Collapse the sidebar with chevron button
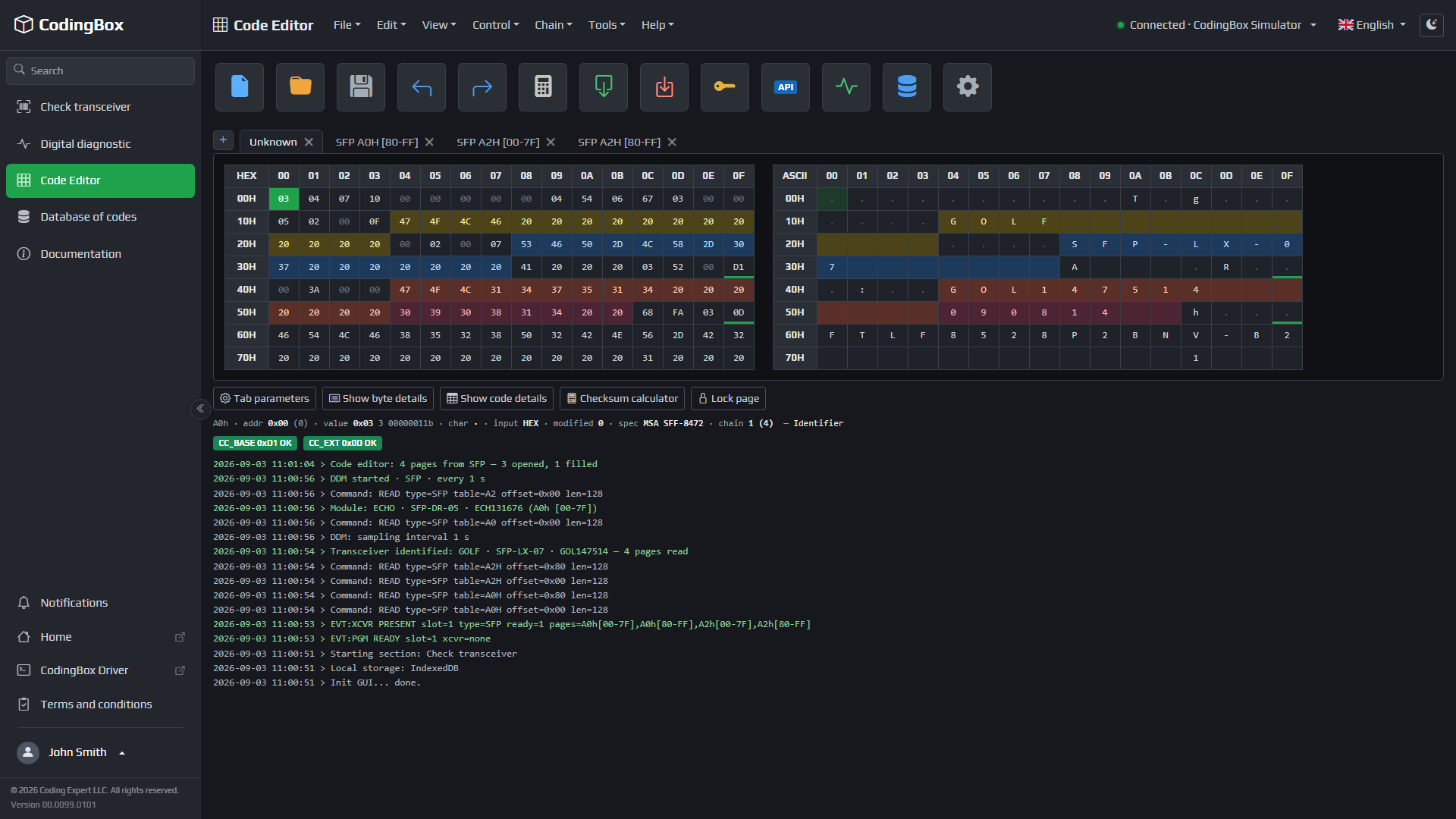 coord(200,409)
